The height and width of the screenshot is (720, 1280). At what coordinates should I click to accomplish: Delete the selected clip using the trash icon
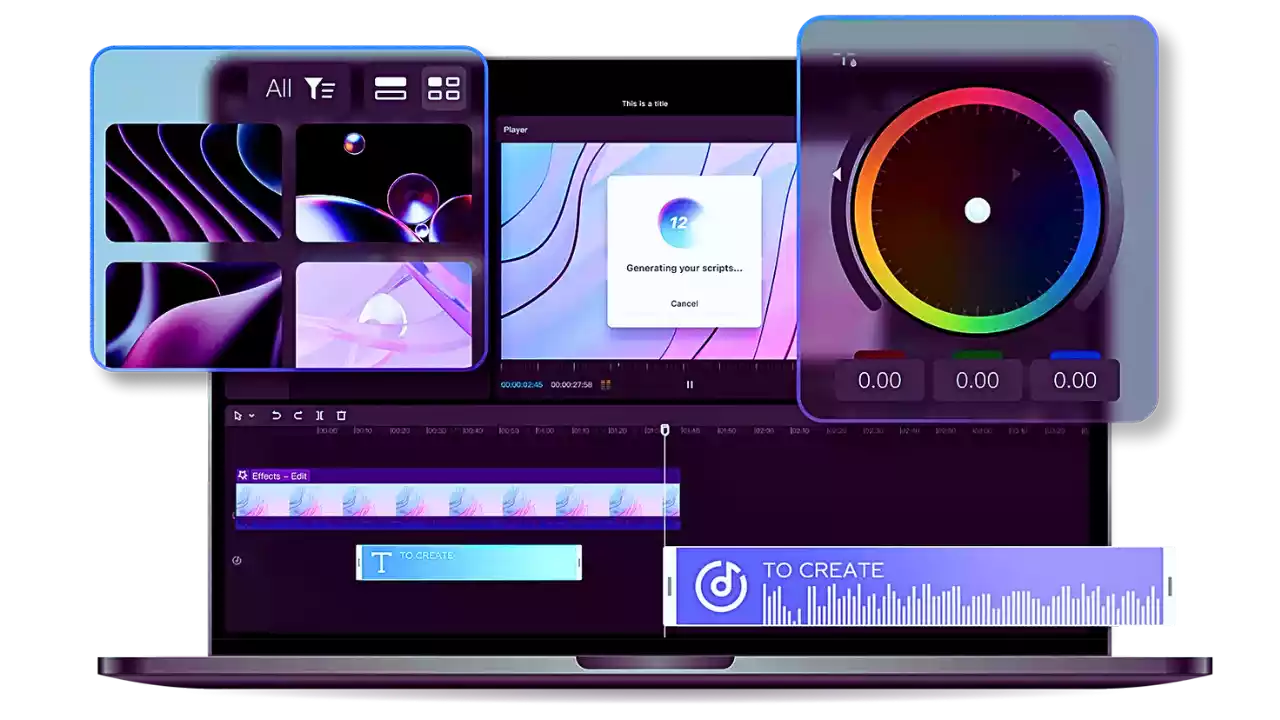[x=342, y=414]
